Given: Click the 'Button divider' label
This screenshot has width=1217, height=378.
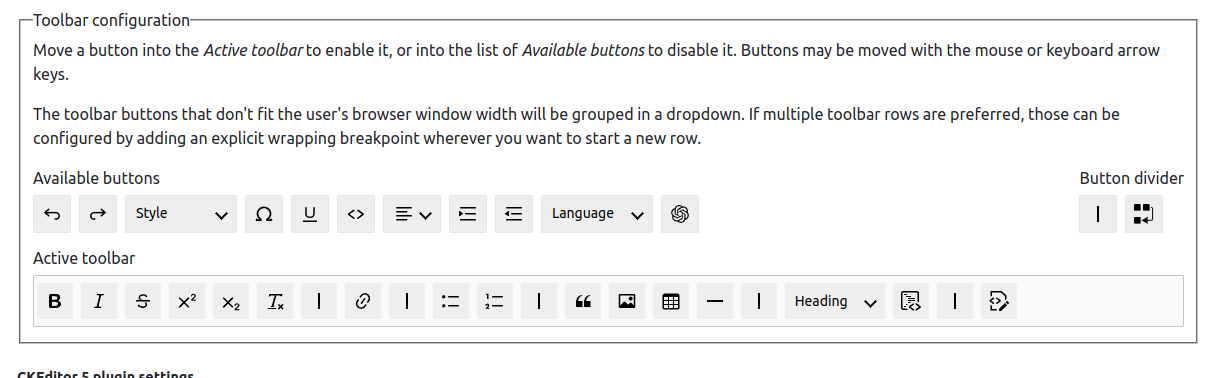Looking at the screenshot, I should point(1131,178).
